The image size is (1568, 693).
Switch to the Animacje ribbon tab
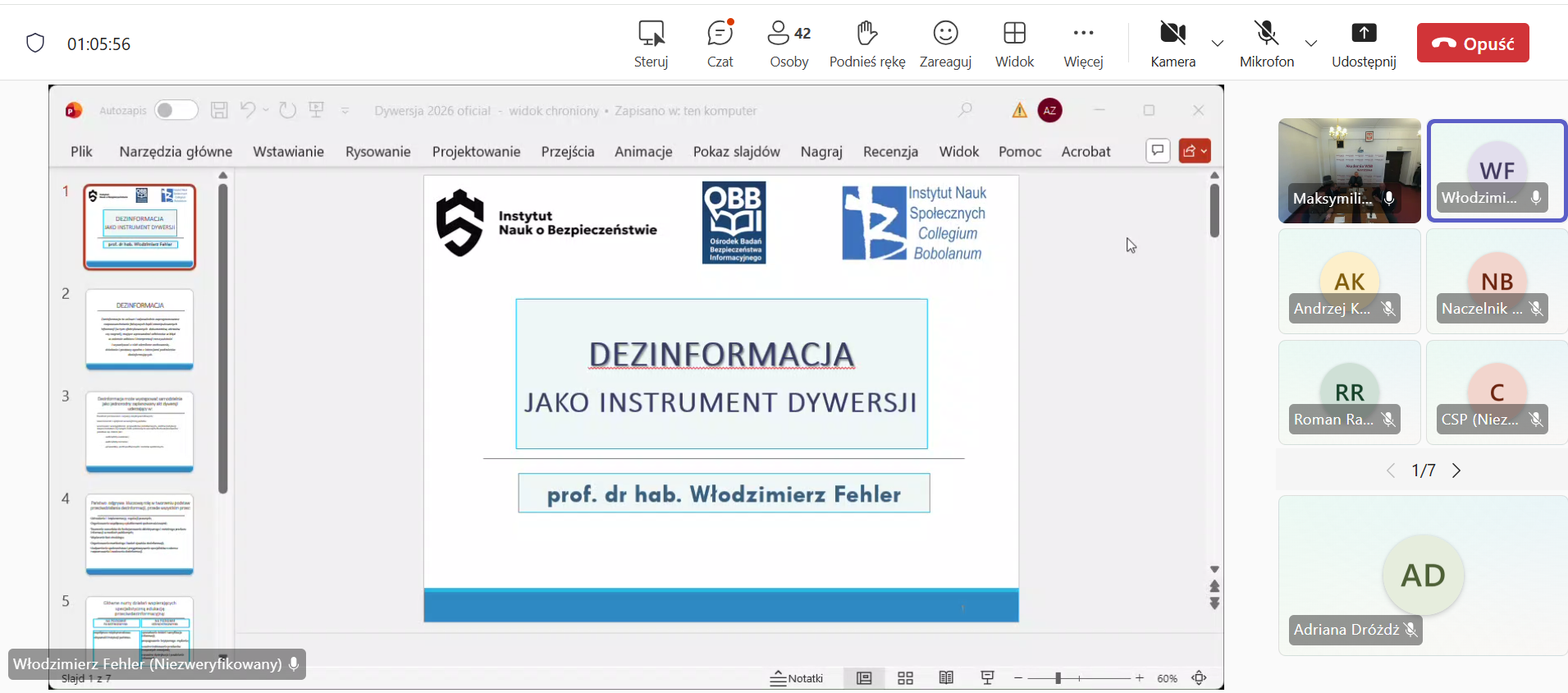click(643, 151)
